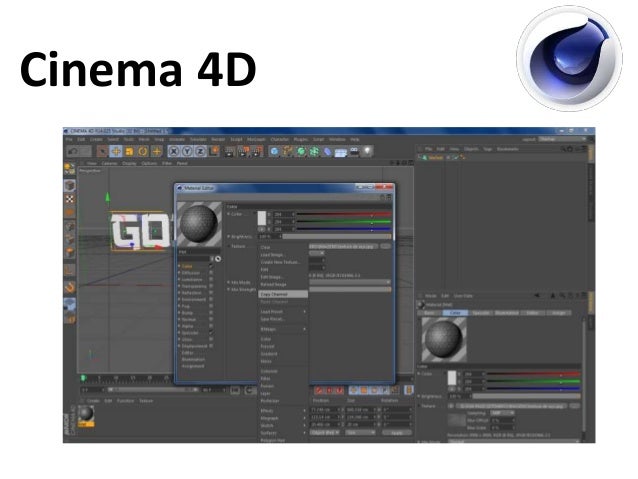638x479 pixels.
Task: Click the texture browse button in Attribute Manager
Action: coord(575,406)
